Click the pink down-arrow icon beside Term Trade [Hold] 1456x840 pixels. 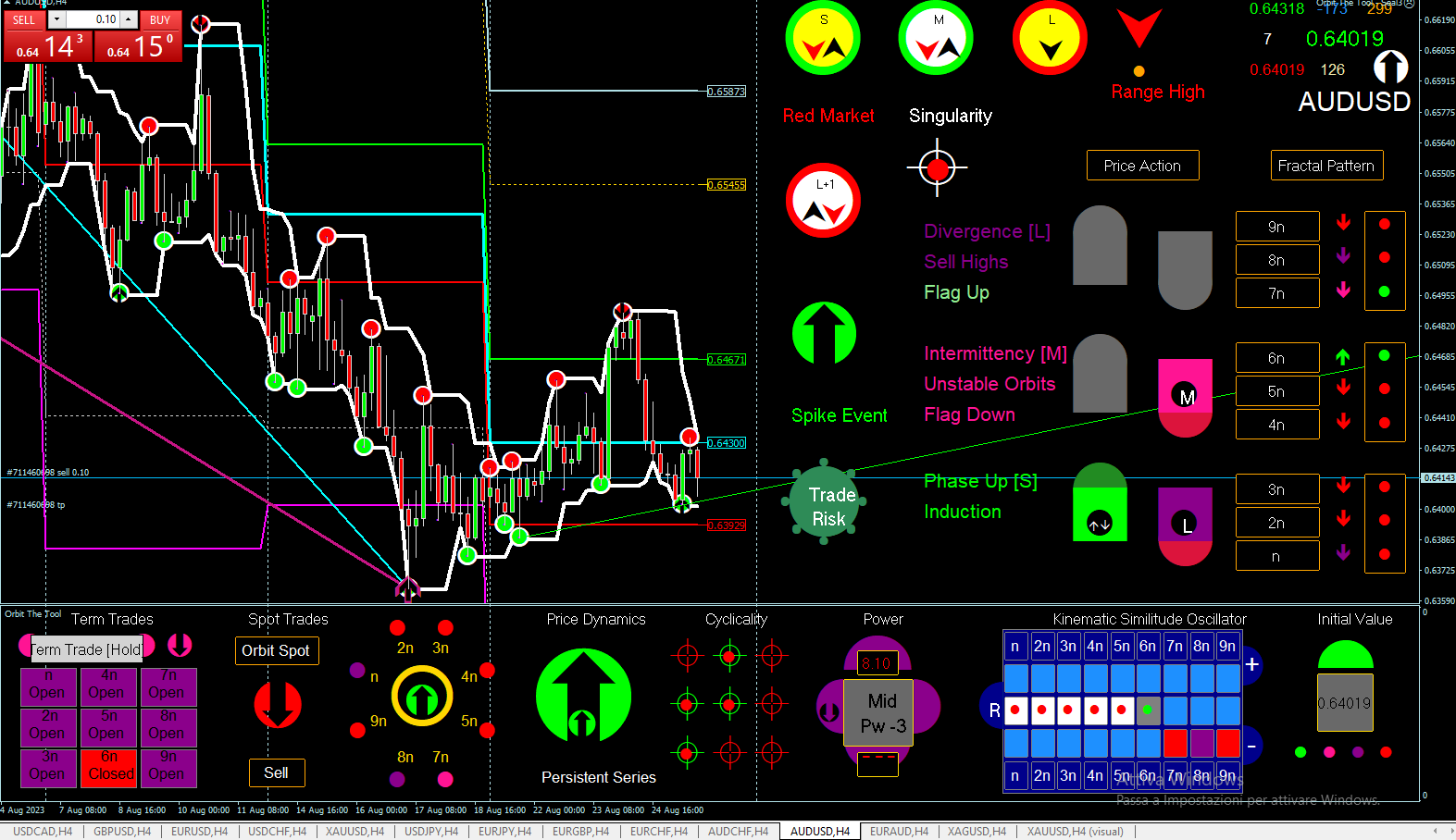[180, 645]
